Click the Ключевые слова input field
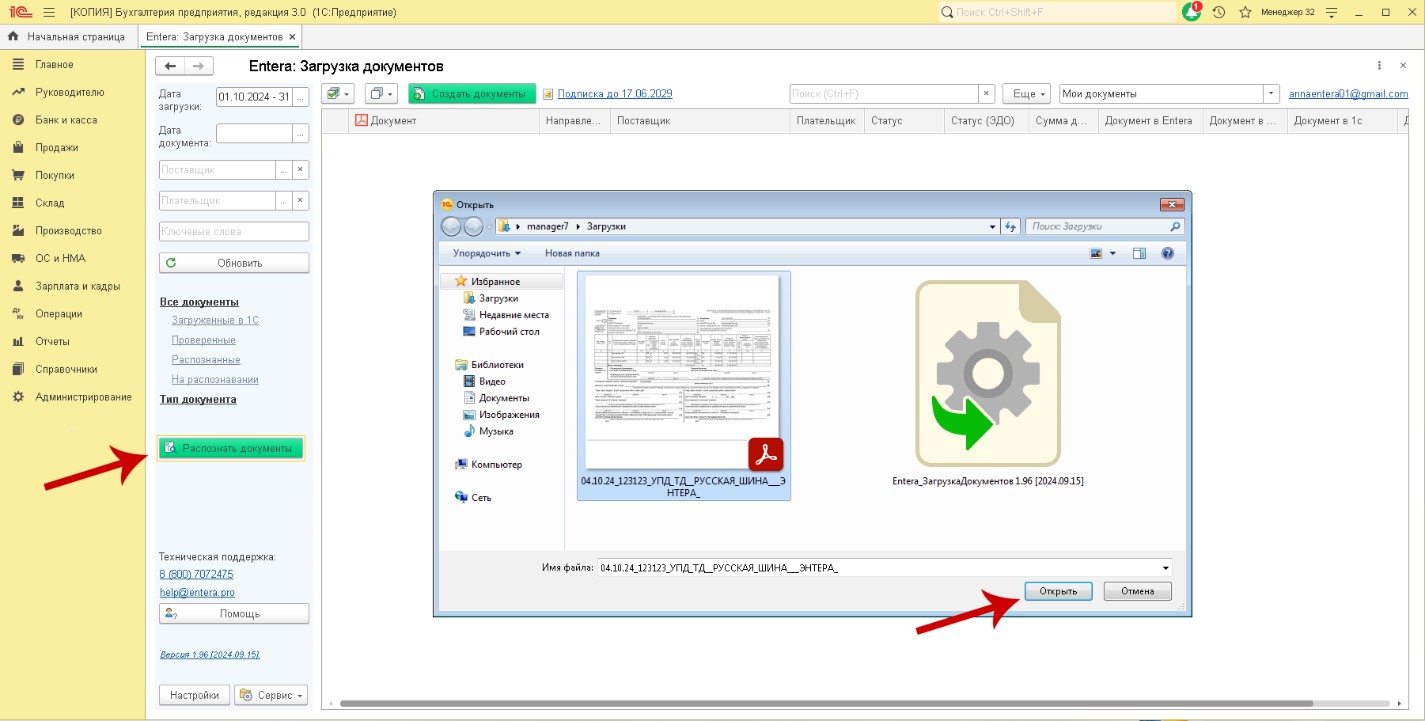The width and height of the screenshot is (1425, 721). click(x=234, y=231)
